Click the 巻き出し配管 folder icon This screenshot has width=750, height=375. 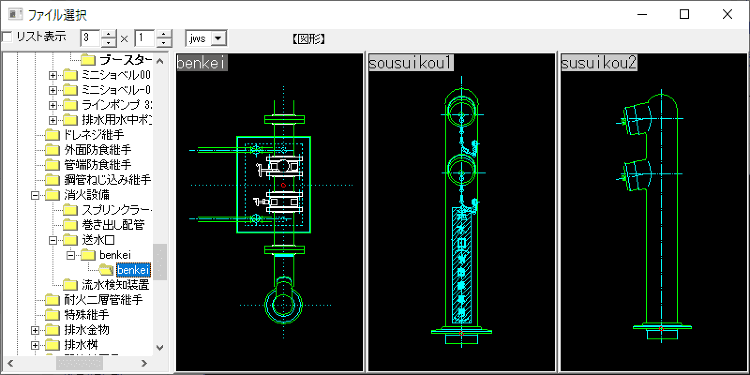tap(71, 224)
